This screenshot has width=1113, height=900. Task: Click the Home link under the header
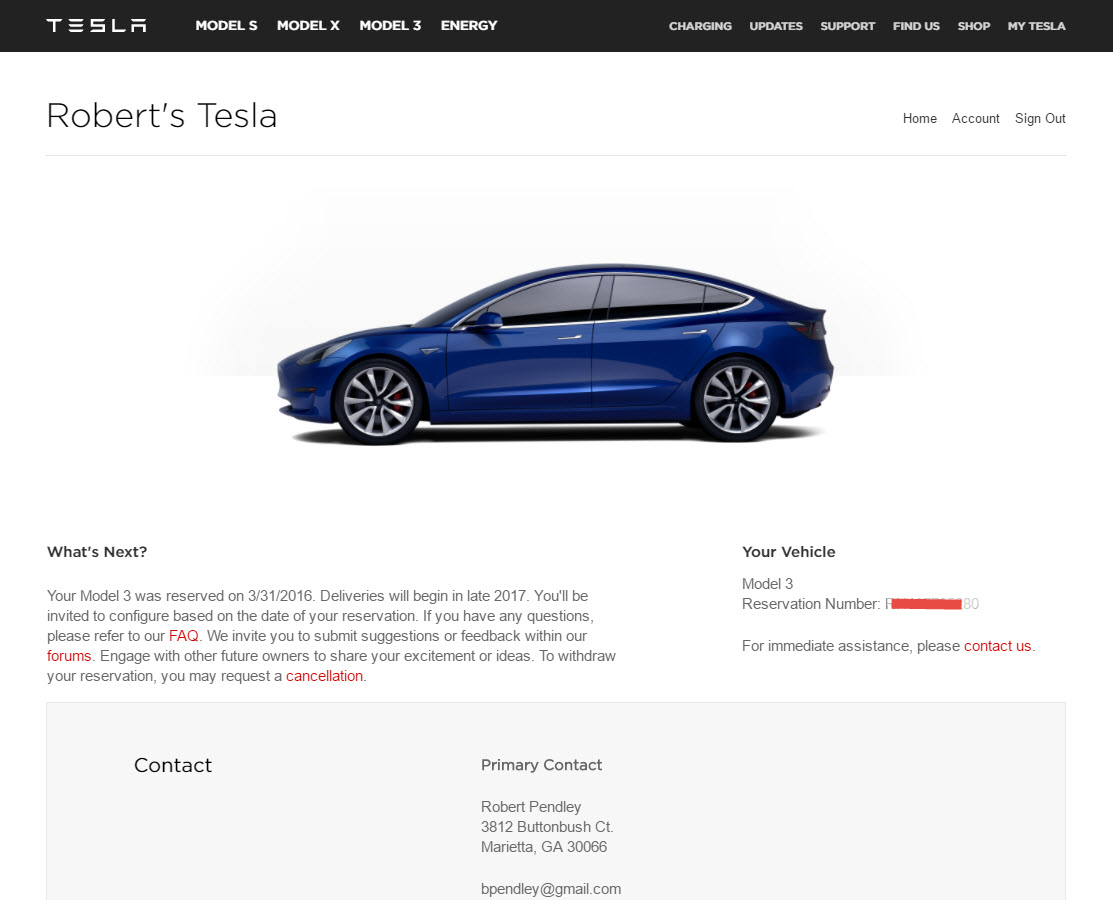coord(920,119)
